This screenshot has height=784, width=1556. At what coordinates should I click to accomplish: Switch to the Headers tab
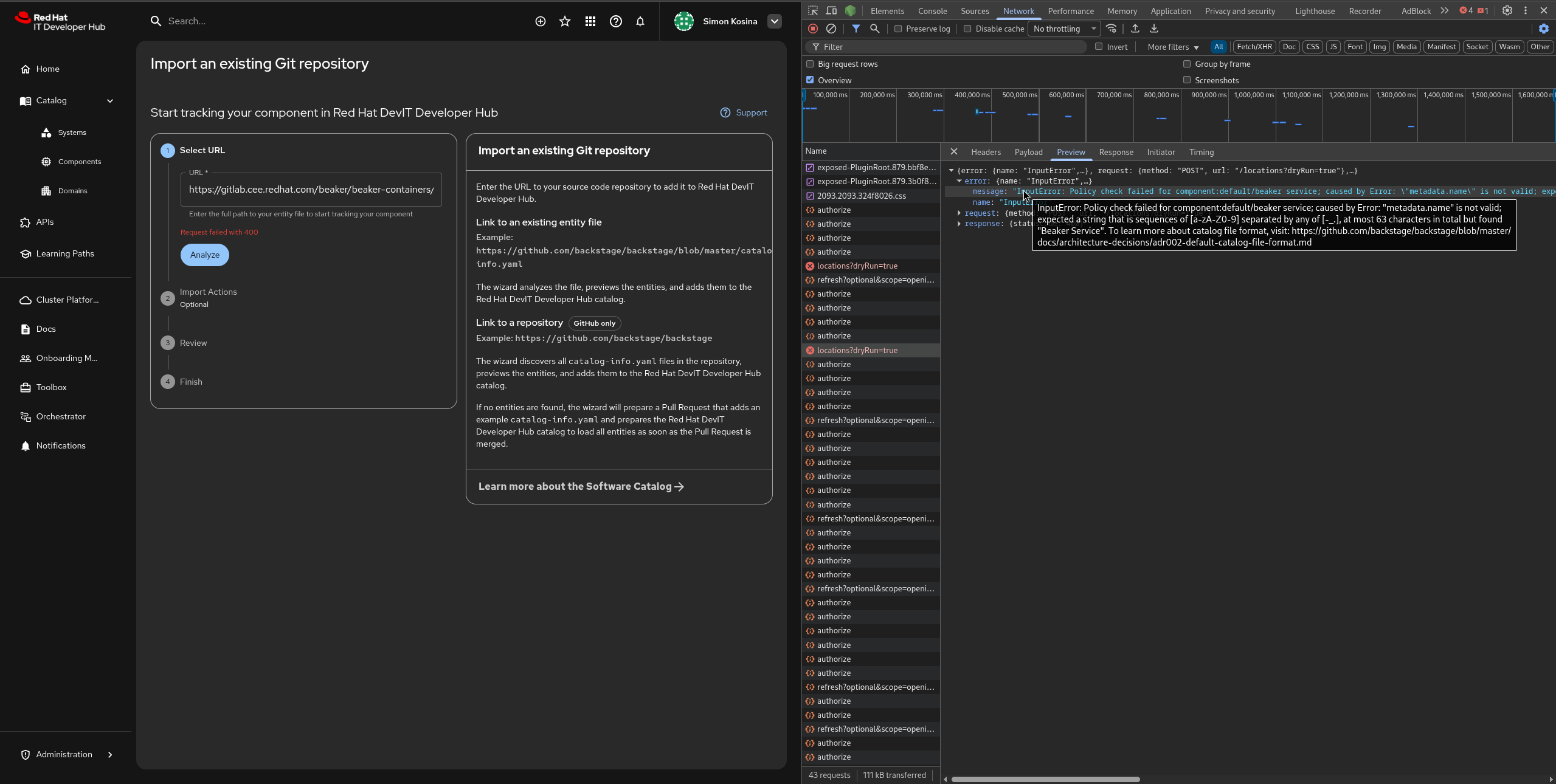pos(986,152)
